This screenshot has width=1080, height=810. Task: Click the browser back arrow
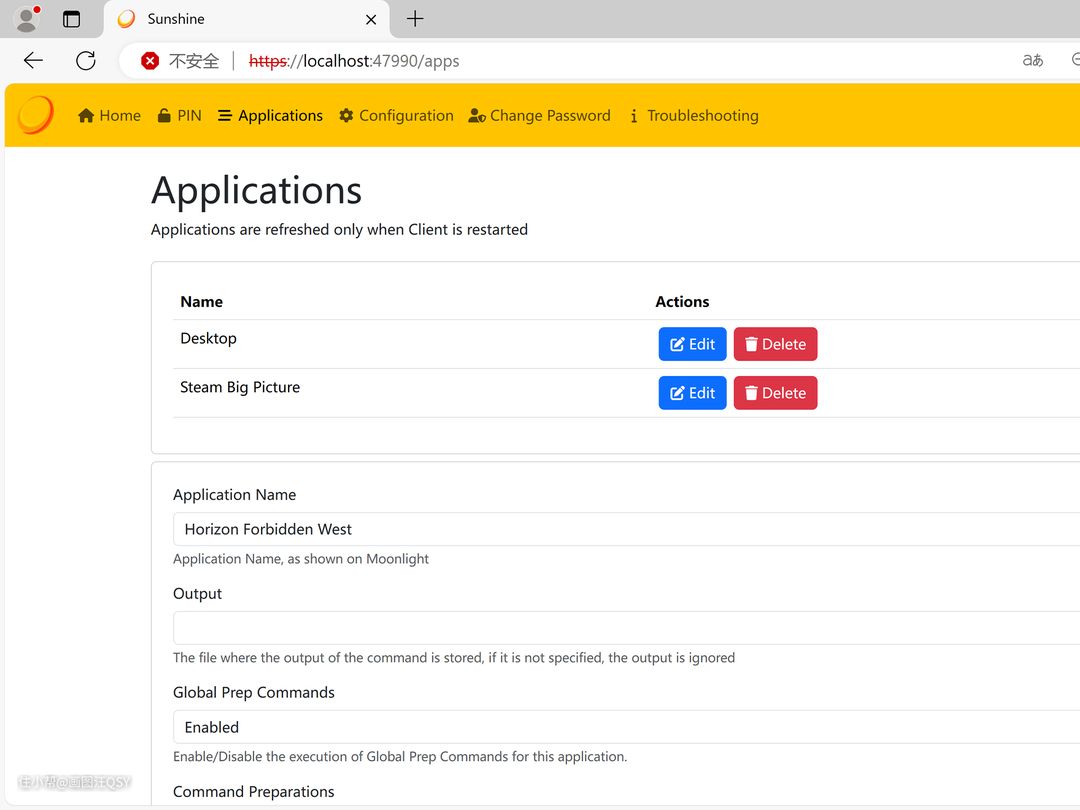tap(33, 61)
